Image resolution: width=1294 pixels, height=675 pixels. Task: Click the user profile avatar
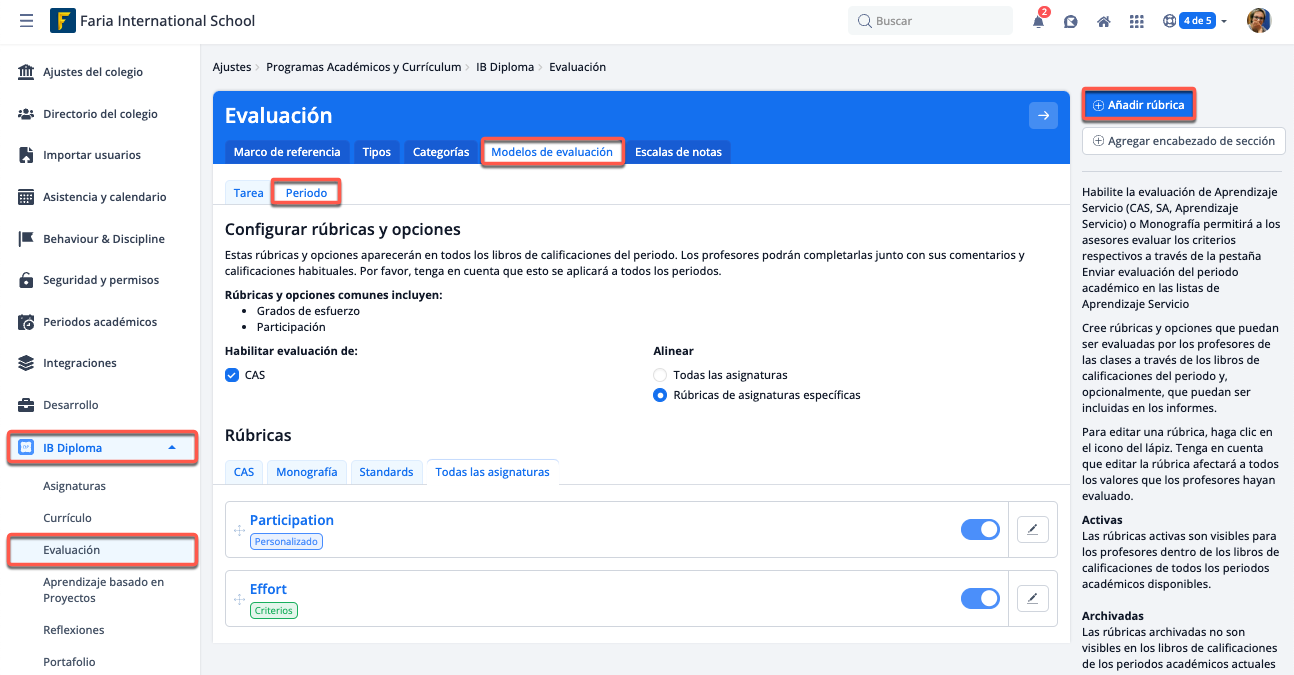1259,21
